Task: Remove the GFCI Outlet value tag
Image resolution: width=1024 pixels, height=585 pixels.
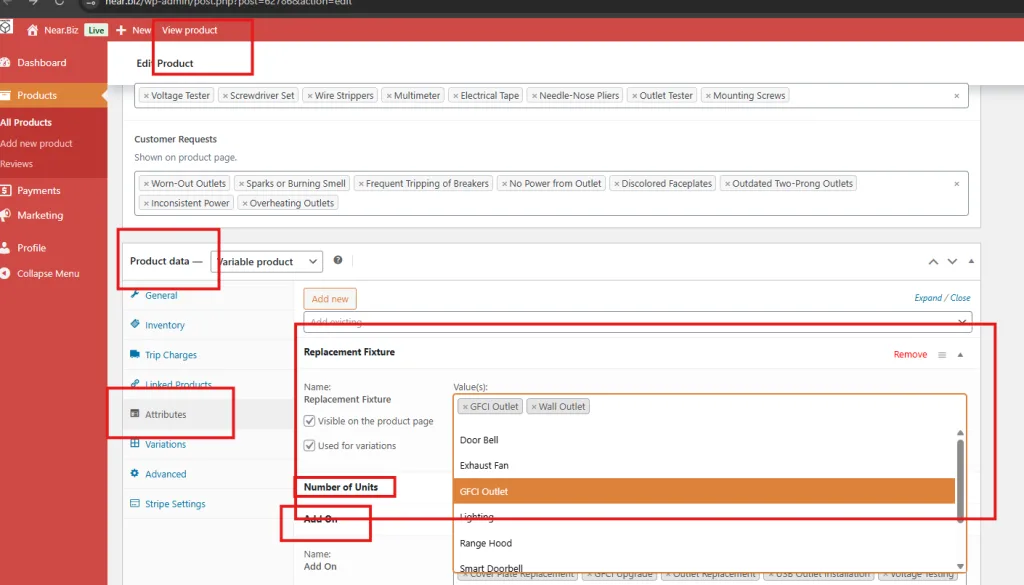Action: (x=465, y=407)
